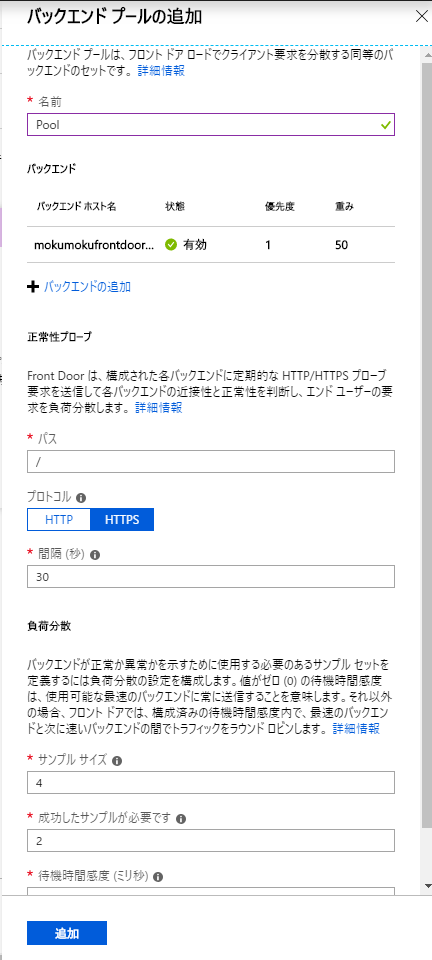
Task: Click the パス input field
Action: tap(211, 462)
